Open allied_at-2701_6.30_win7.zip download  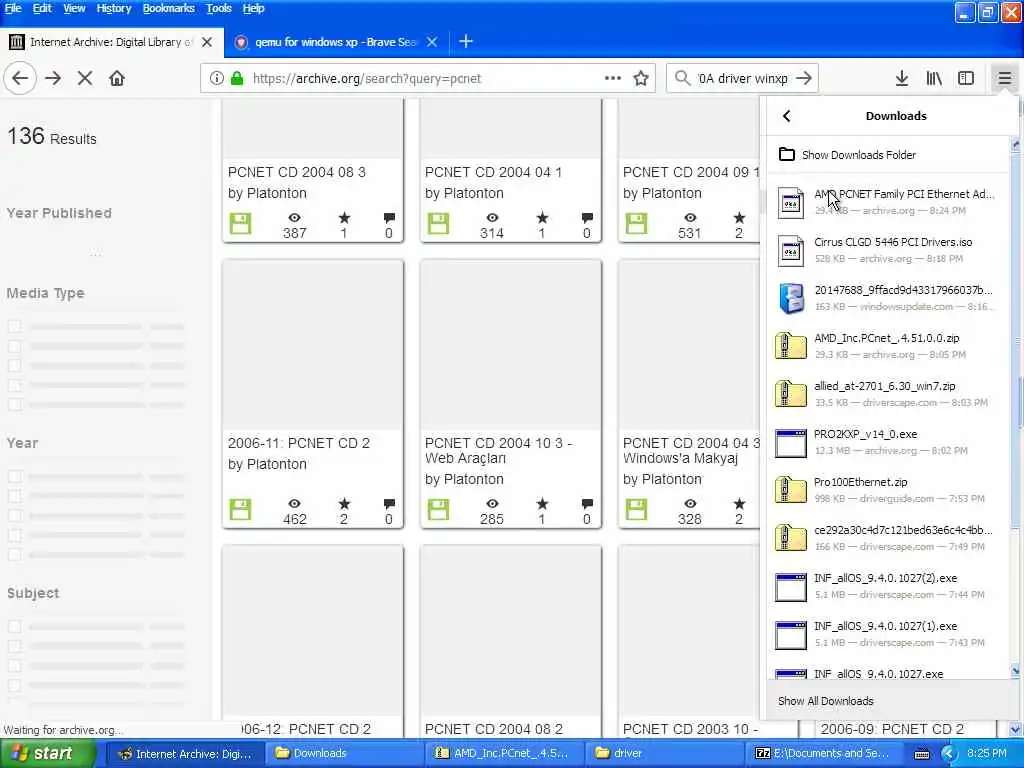pos(888,394)
